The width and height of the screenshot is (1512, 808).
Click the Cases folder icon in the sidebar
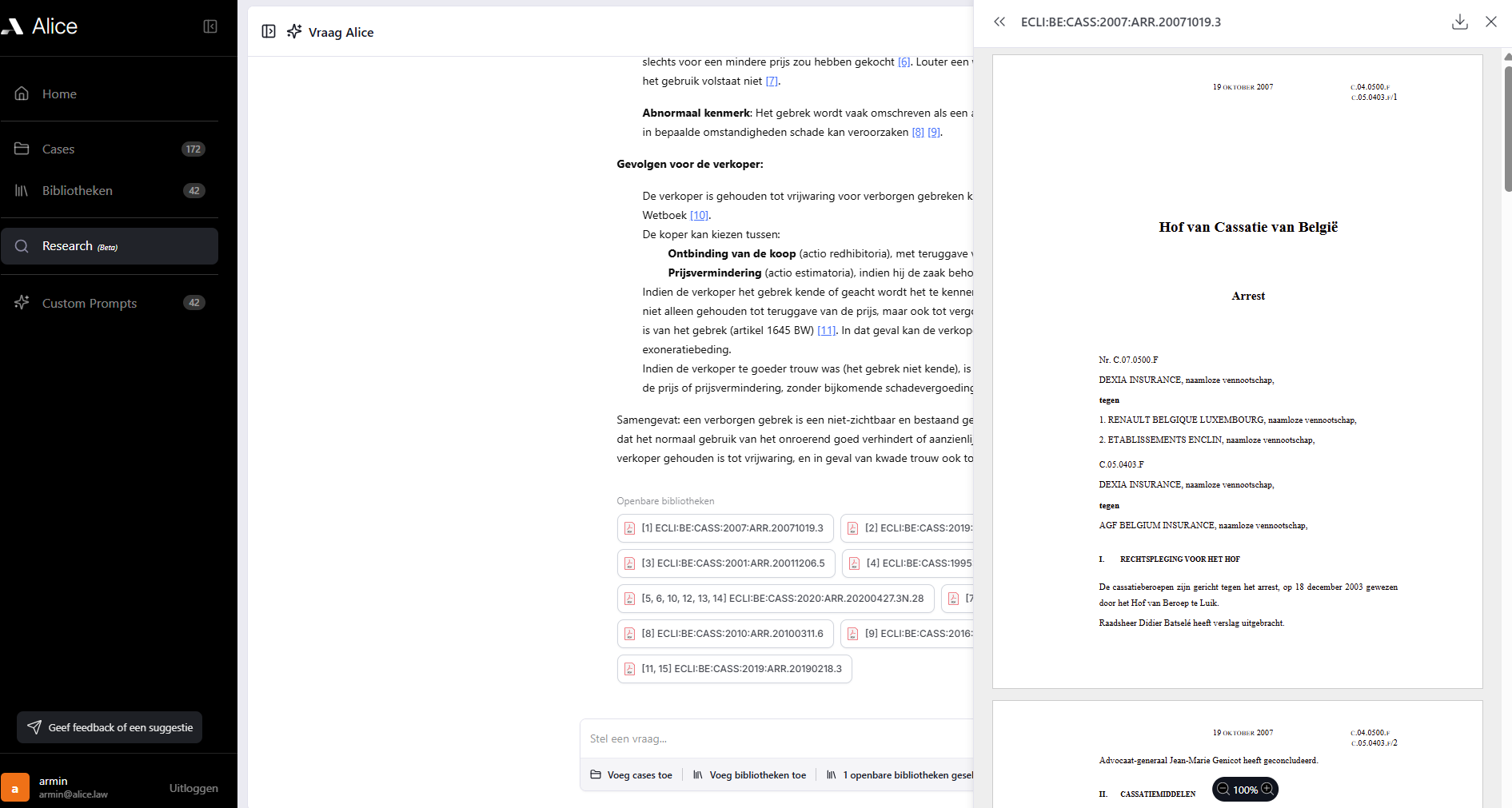22,149
